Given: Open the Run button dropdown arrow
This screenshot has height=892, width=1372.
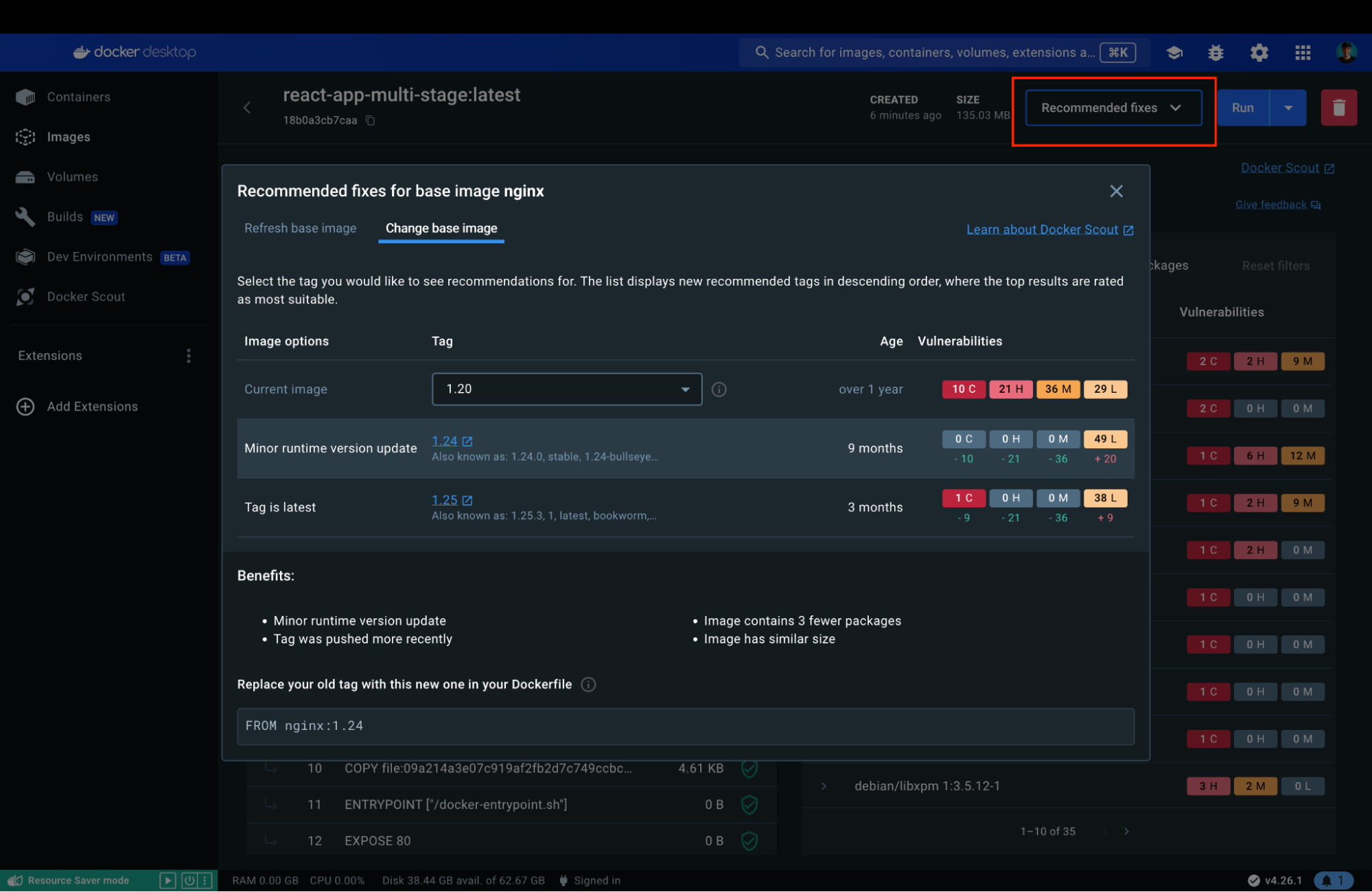Looking at the screenshot, I should (x=1288, y=108).
